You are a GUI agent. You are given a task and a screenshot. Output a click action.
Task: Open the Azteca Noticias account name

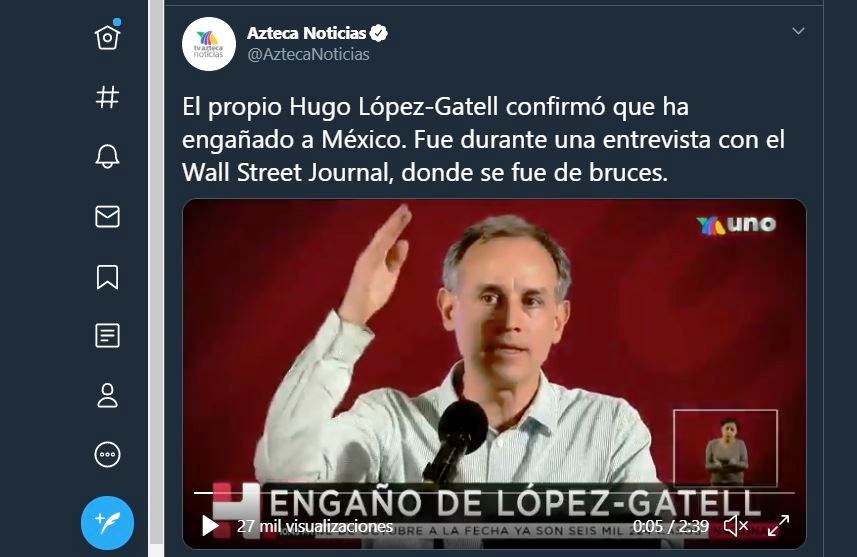(307, 33)
